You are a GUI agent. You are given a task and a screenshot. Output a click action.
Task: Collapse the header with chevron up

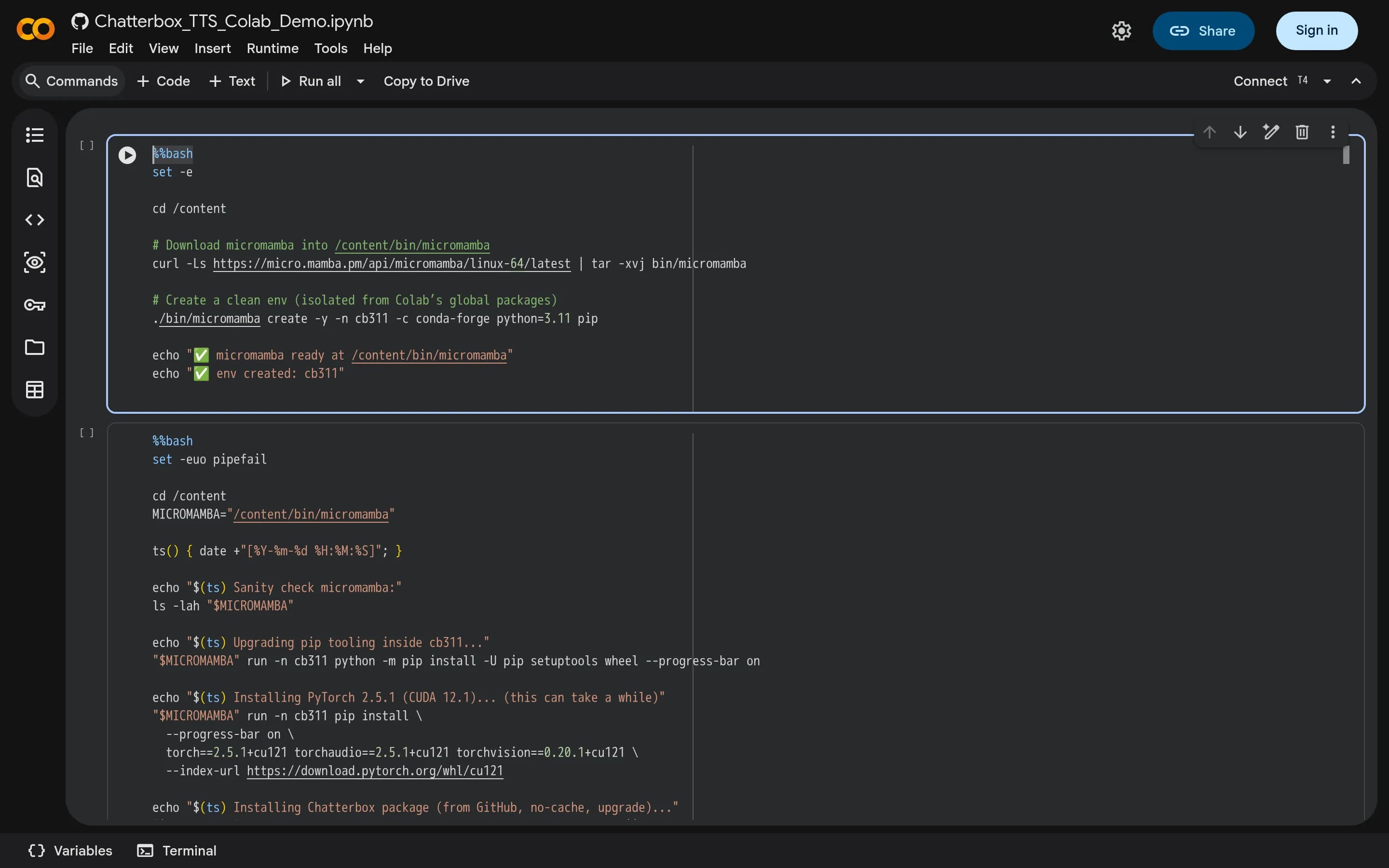1356,81
